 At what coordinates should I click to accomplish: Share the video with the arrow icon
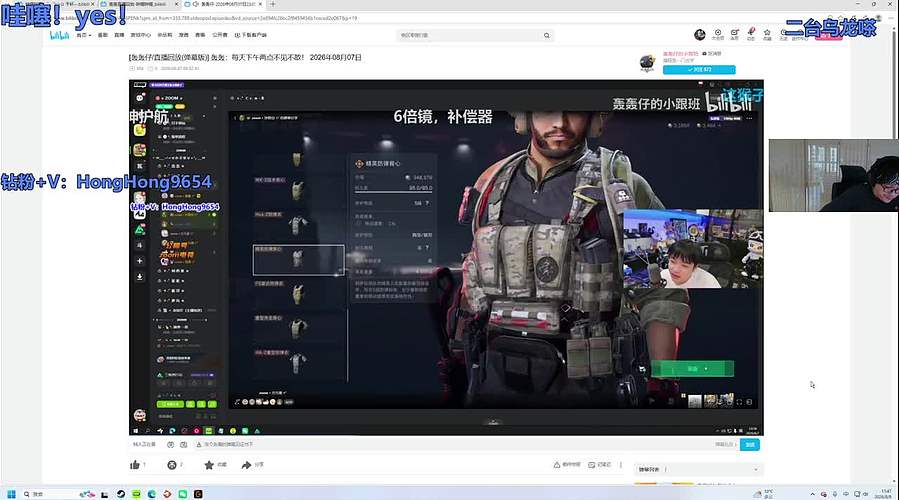tap(247, 465)
